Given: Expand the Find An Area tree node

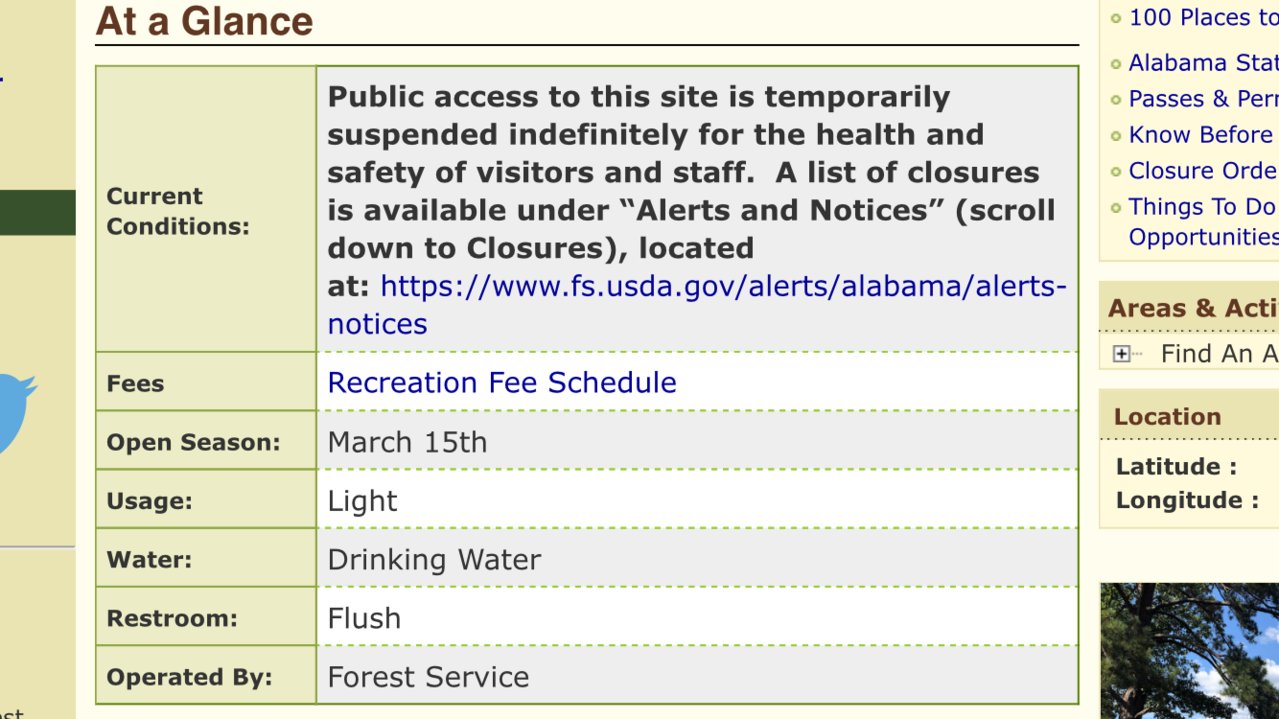Looking at the screenshot, I should coord(1121,353).
